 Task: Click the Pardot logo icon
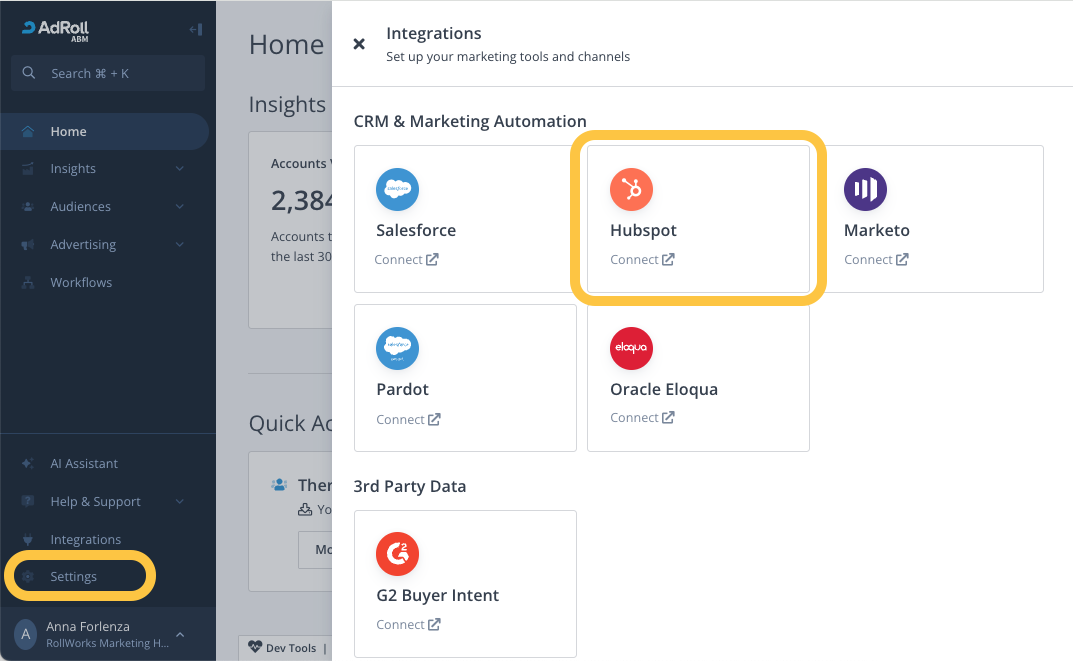(397, 348)
